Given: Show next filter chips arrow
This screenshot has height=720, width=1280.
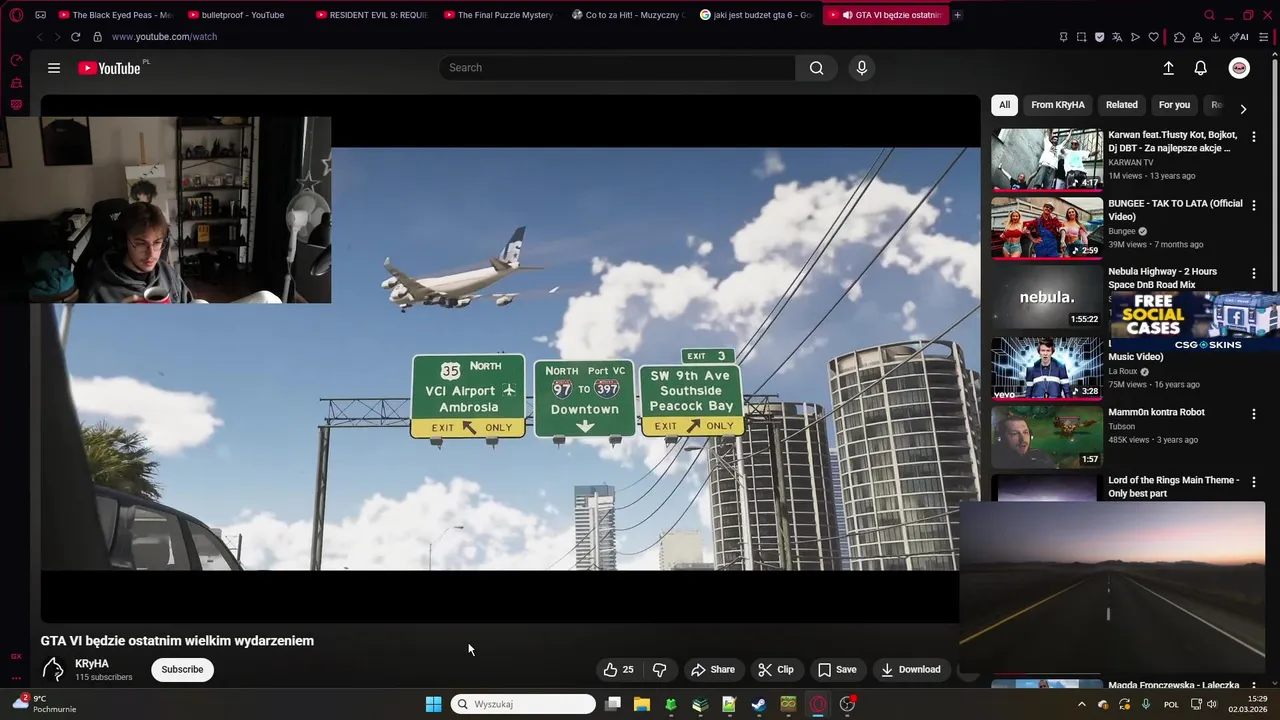Looking at the screenshot, I should coord(1243,109).
